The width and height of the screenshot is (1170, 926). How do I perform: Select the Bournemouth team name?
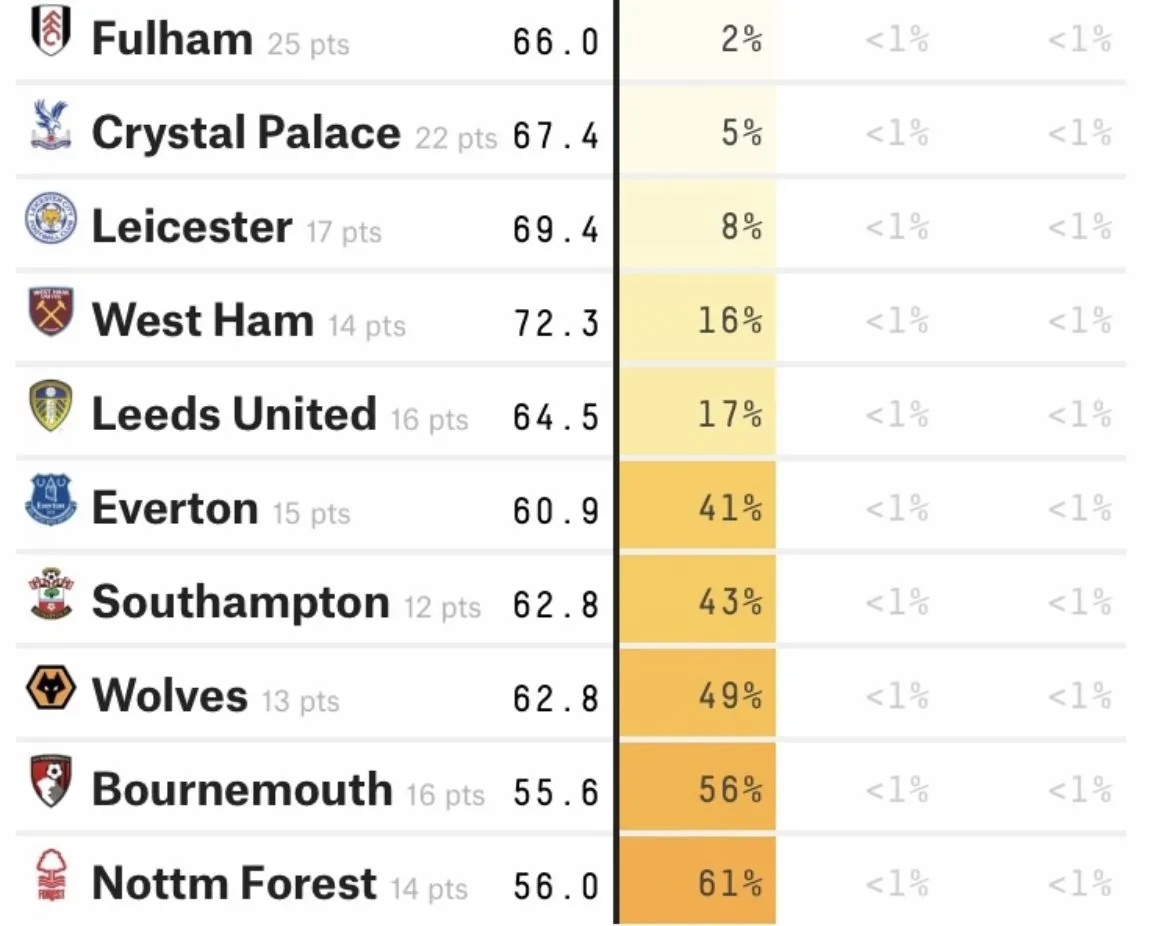pyautogui.click(x=241, y=790)
